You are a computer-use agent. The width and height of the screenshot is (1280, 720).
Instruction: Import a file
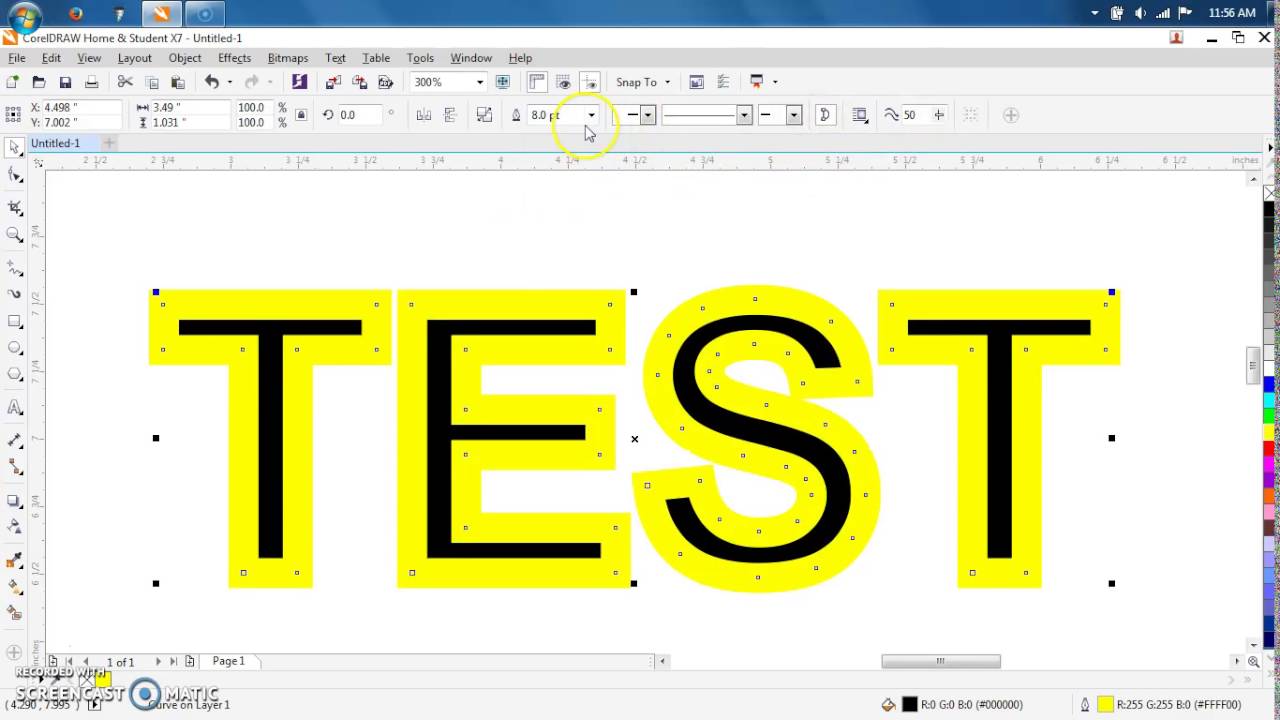tap(334, 82)
